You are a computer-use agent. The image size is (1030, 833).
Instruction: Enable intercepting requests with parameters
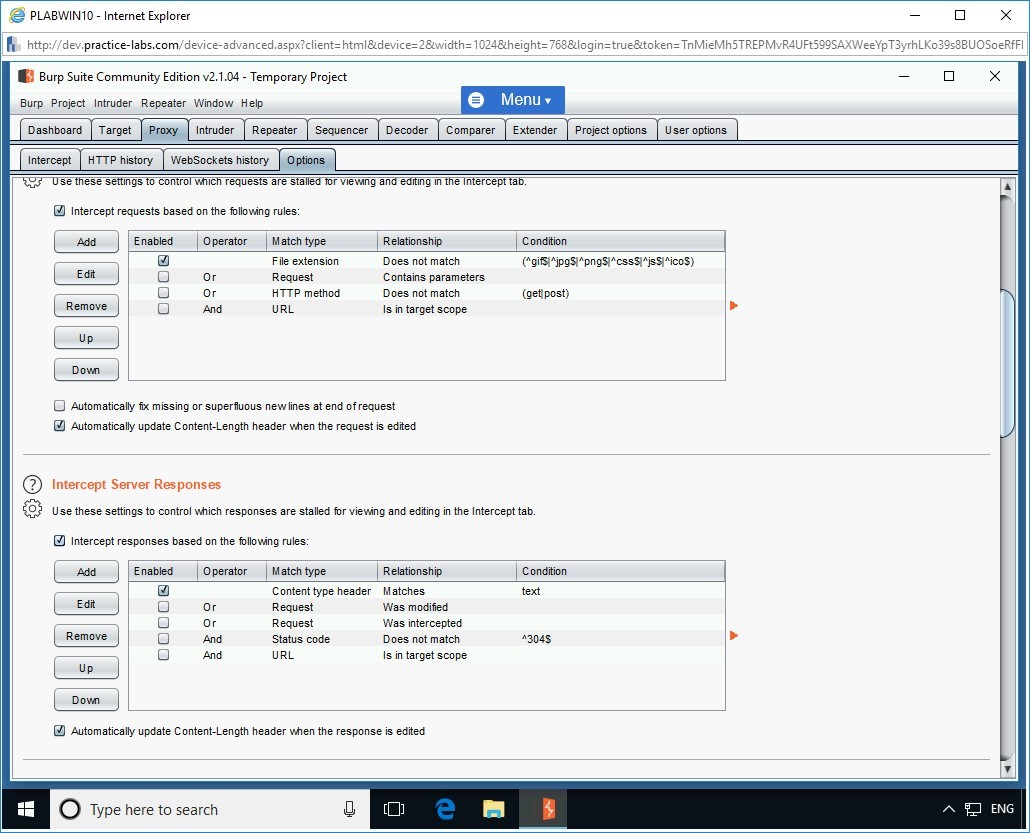tap(162, 276)
